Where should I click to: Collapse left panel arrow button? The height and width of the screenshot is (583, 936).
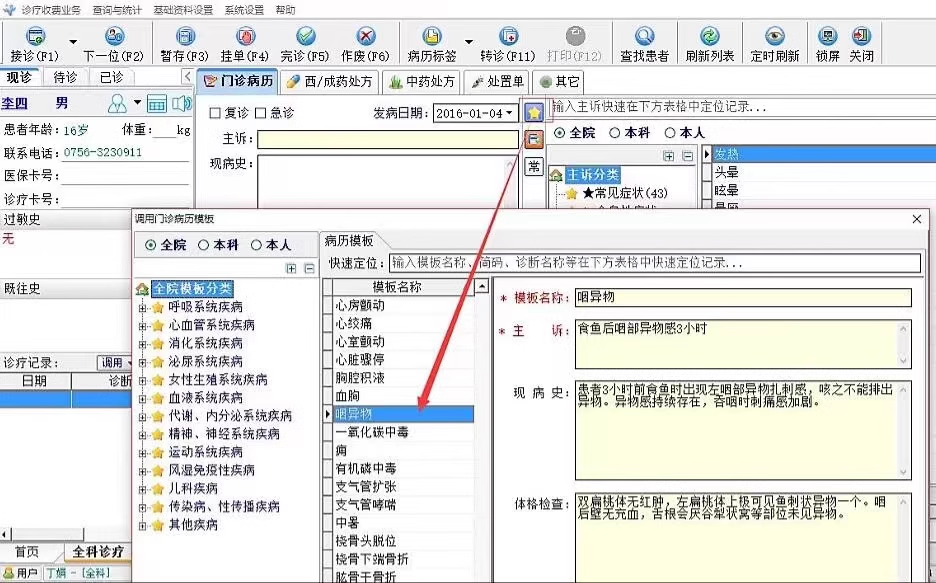pyautogui.click(x=187, y=76)
